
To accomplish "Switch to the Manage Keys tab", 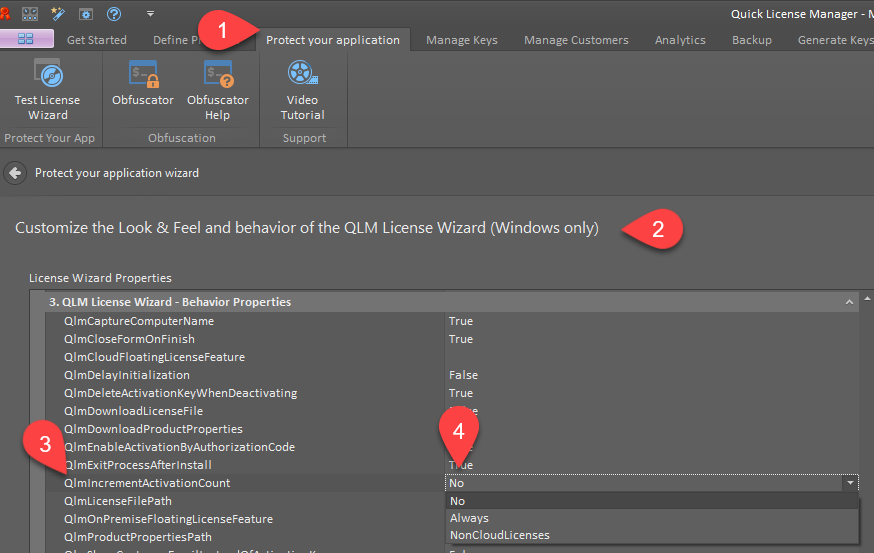I will tap(462, 40).
